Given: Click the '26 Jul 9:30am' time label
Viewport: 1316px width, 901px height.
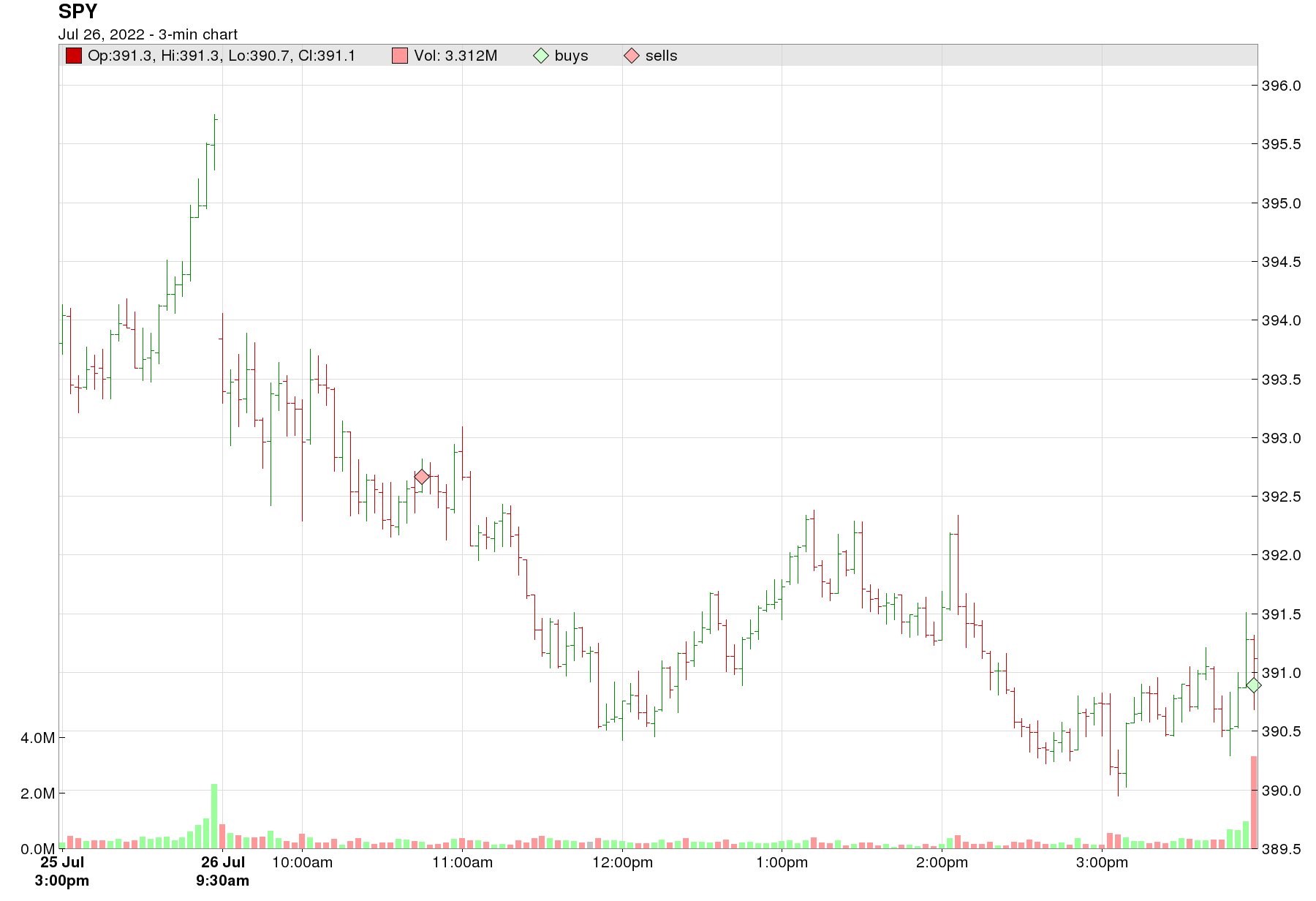Looking at the screenshot, I should click(x=222, y=871).
